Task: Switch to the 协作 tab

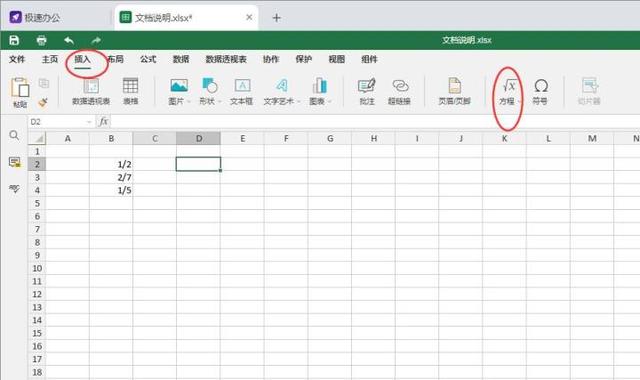Action: 271,60
